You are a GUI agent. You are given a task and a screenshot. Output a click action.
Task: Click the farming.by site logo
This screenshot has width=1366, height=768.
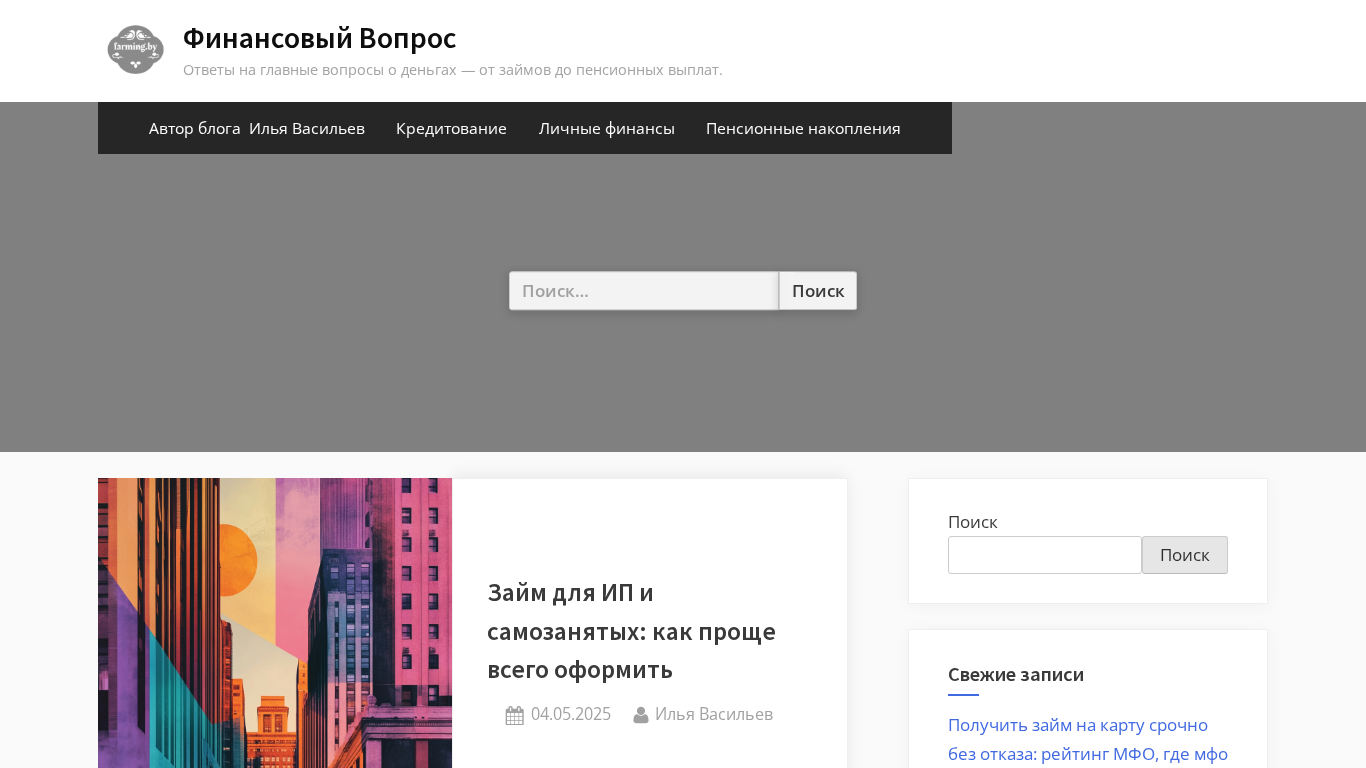[135, 50]
